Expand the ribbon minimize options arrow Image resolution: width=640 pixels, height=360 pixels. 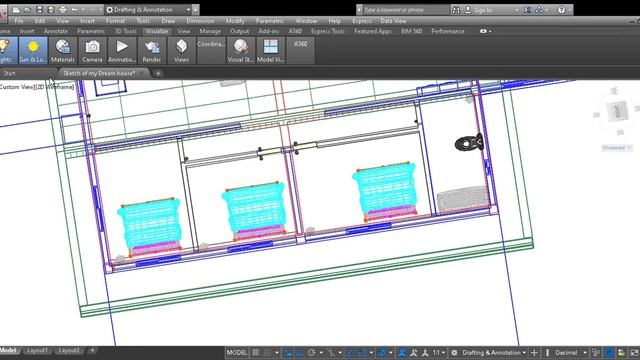[490, 31]
